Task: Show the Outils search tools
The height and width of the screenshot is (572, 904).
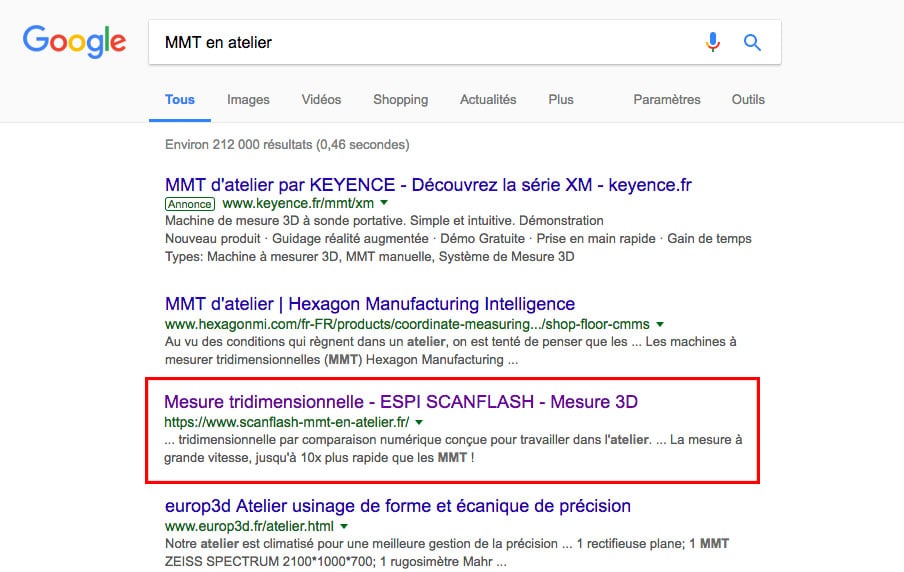Action: tap(748, 100)
